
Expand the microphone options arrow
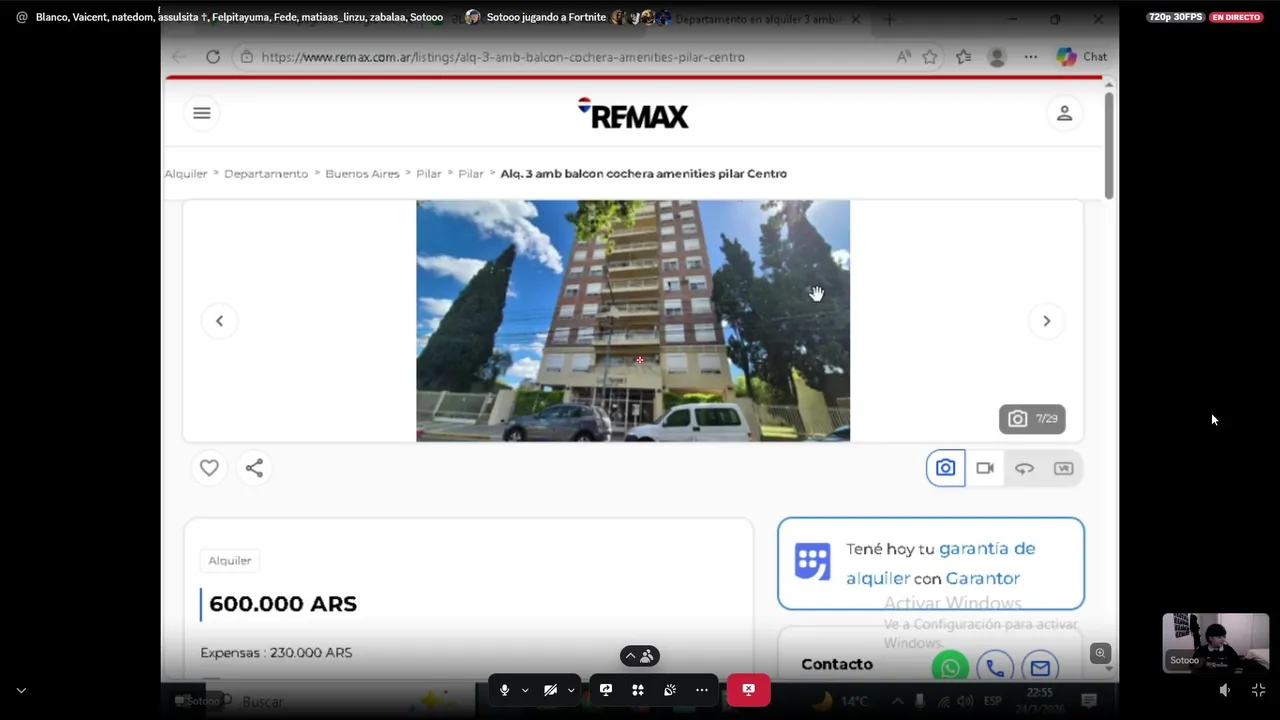click(525, 690)
